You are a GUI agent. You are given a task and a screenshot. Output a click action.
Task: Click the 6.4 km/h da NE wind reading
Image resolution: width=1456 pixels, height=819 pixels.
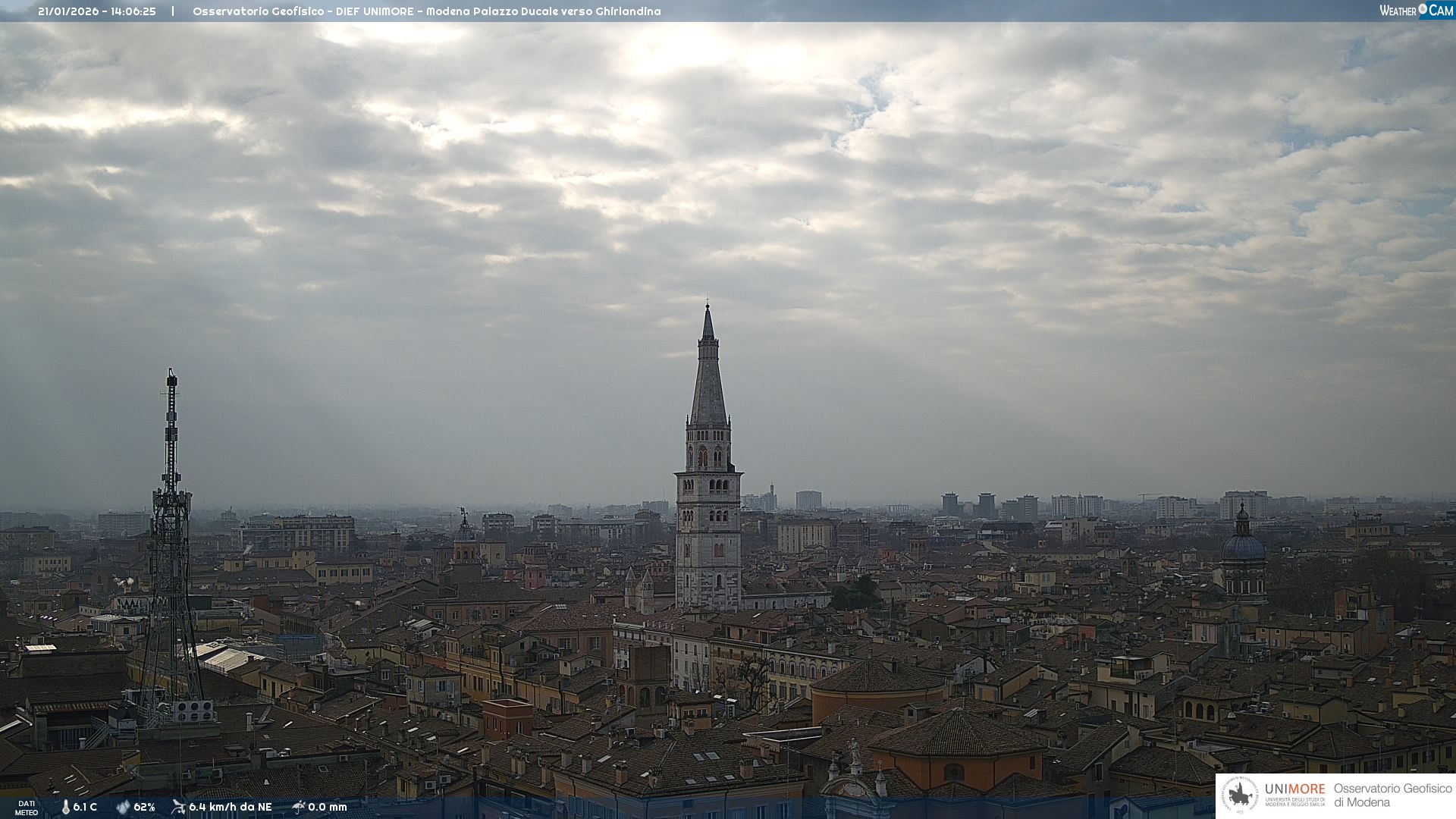(x=230, y=807)
